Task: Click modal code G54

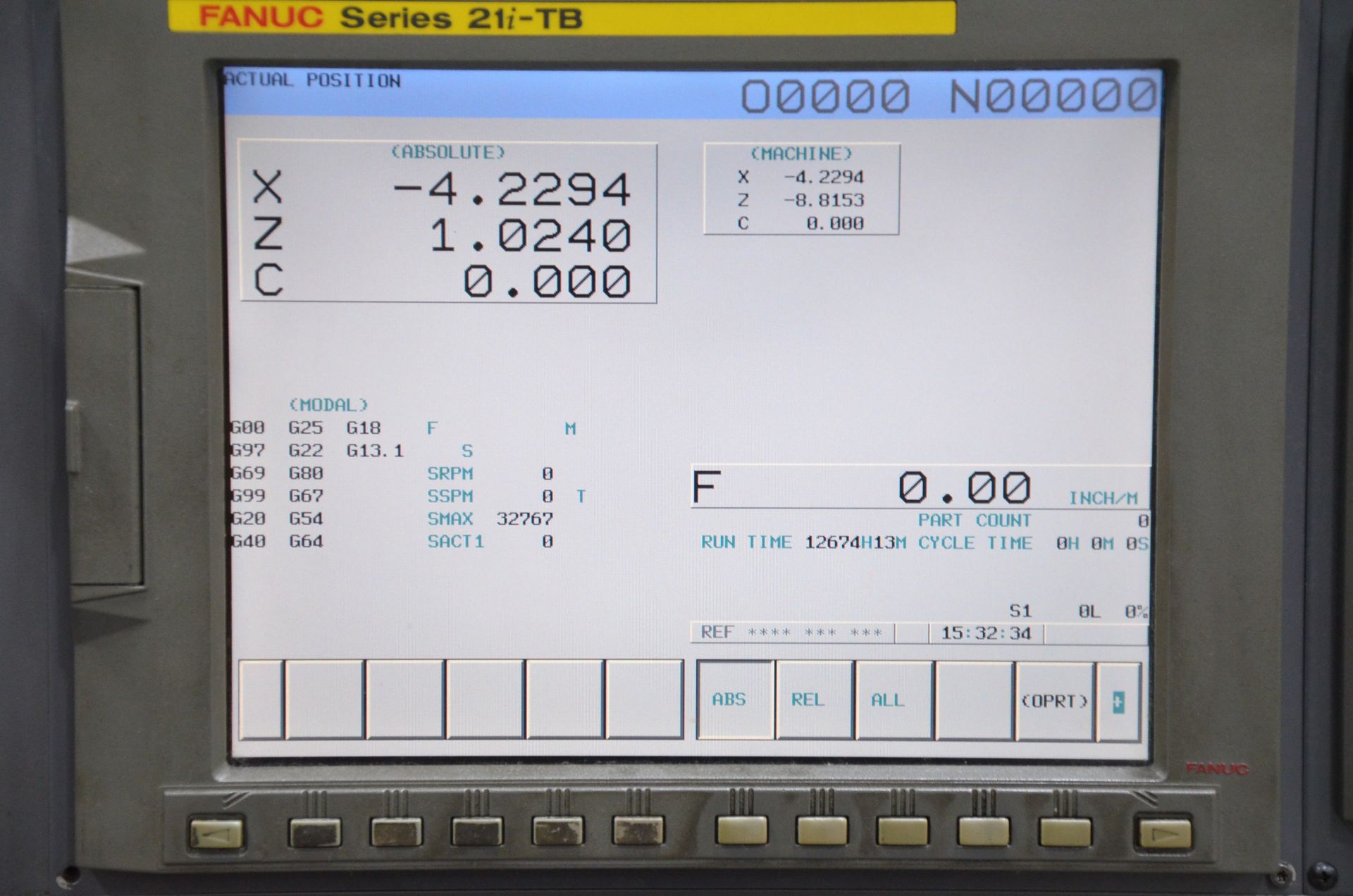Action: tap(306, 518)
